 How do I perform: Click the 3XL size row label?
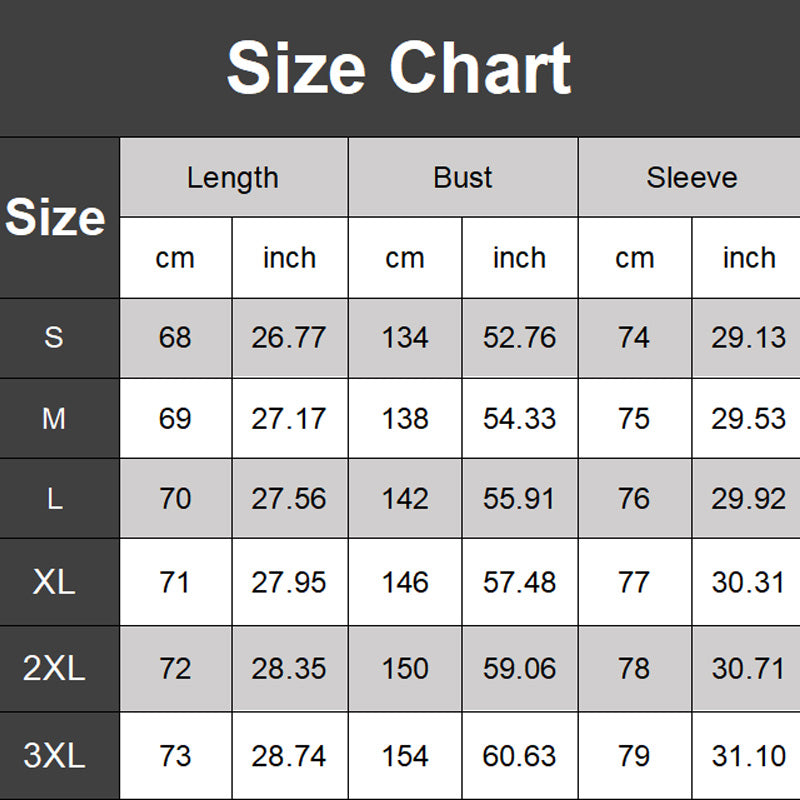click(54, 756)
